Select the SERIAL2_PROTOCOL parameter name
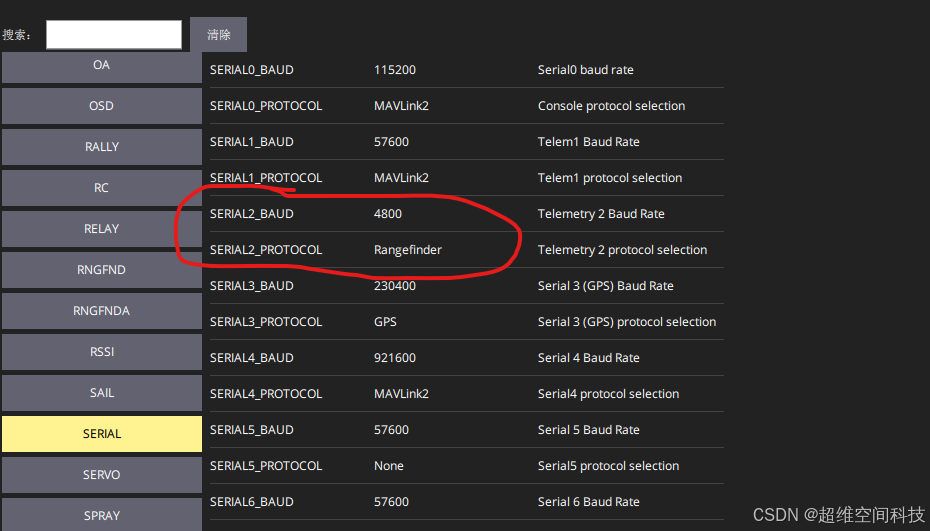The height and width of the screenshot is (531, 930). (x=266, y=250)
